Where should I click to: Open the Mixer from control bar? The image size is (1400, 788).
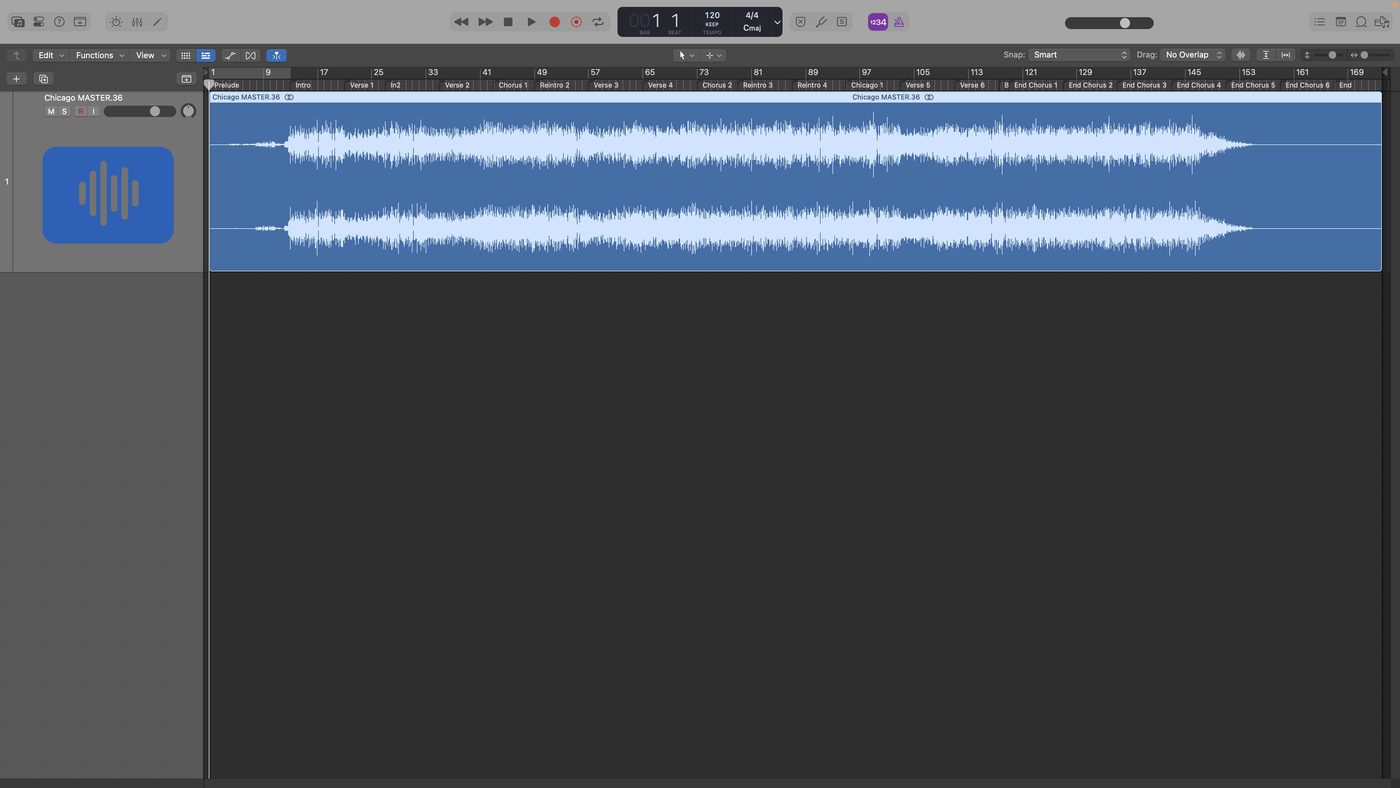[x=137, y=22]
